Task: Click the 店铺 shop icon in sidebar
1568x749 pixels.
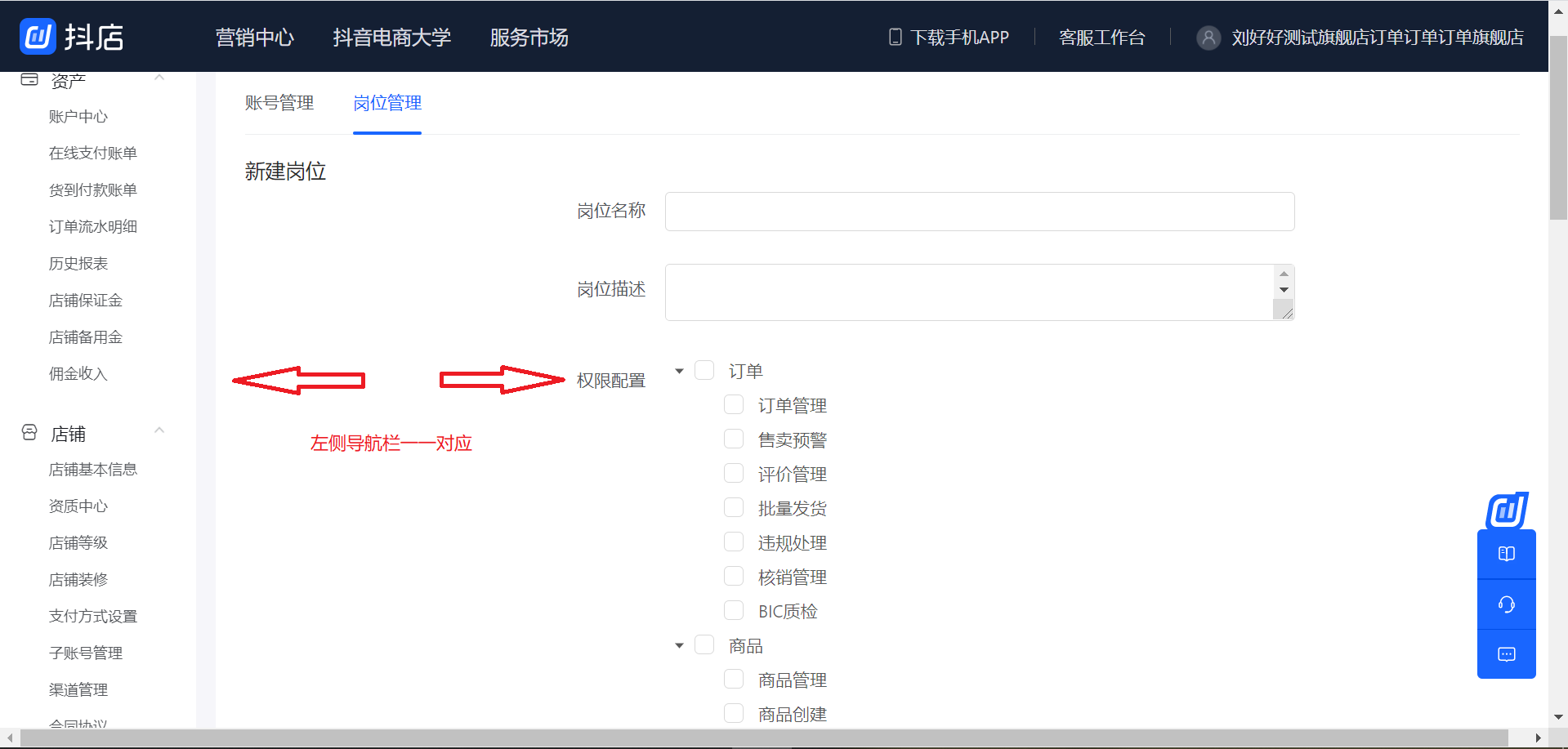Action: pyautogui.click(x=29, y=433)
